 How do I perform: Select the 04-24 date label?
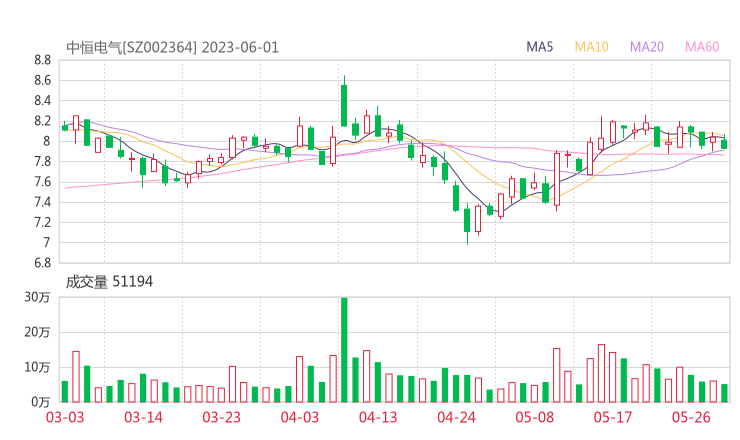pyautogui.click(x=456, y=418)
